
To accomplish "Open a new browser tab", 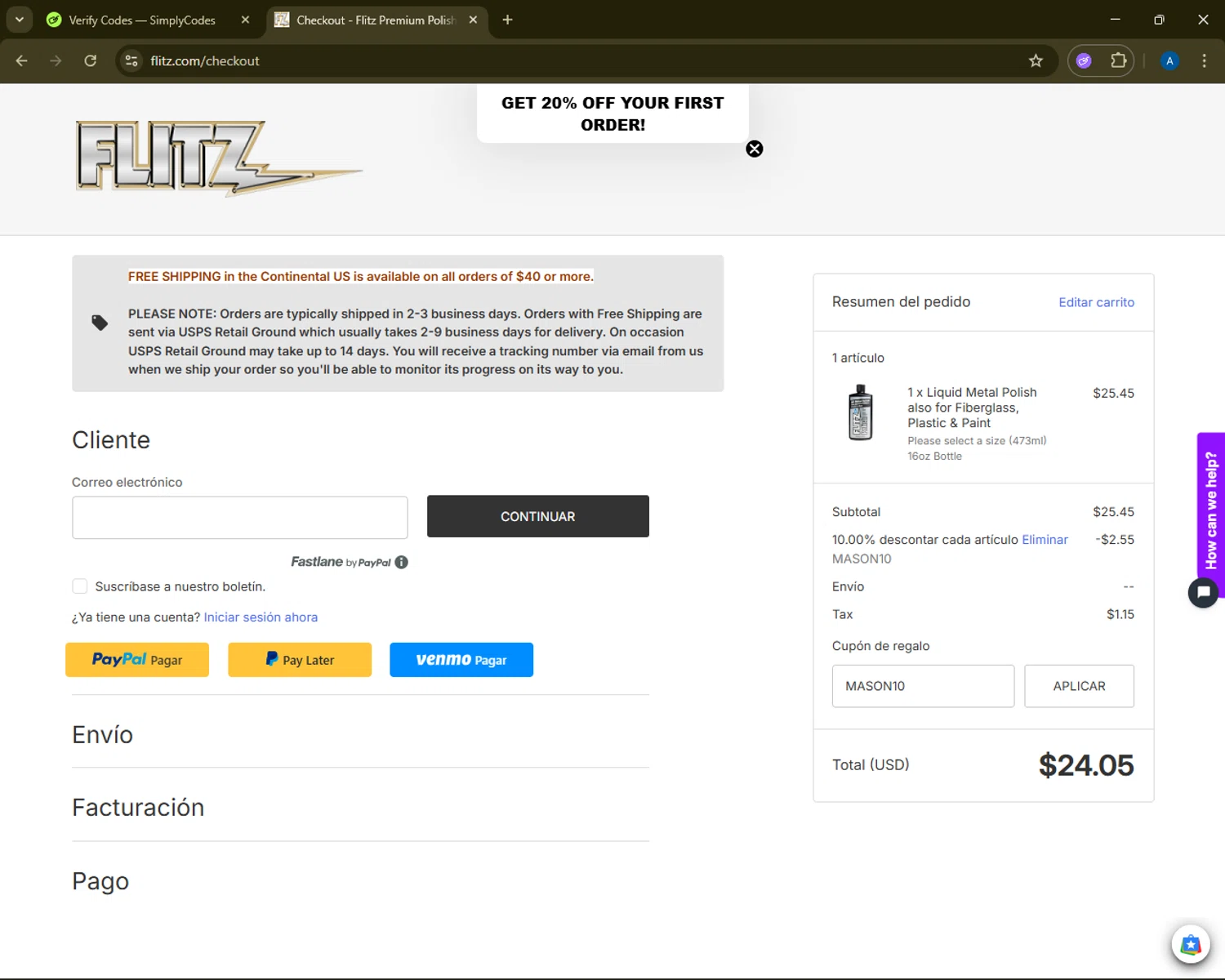I will point(507,20).
